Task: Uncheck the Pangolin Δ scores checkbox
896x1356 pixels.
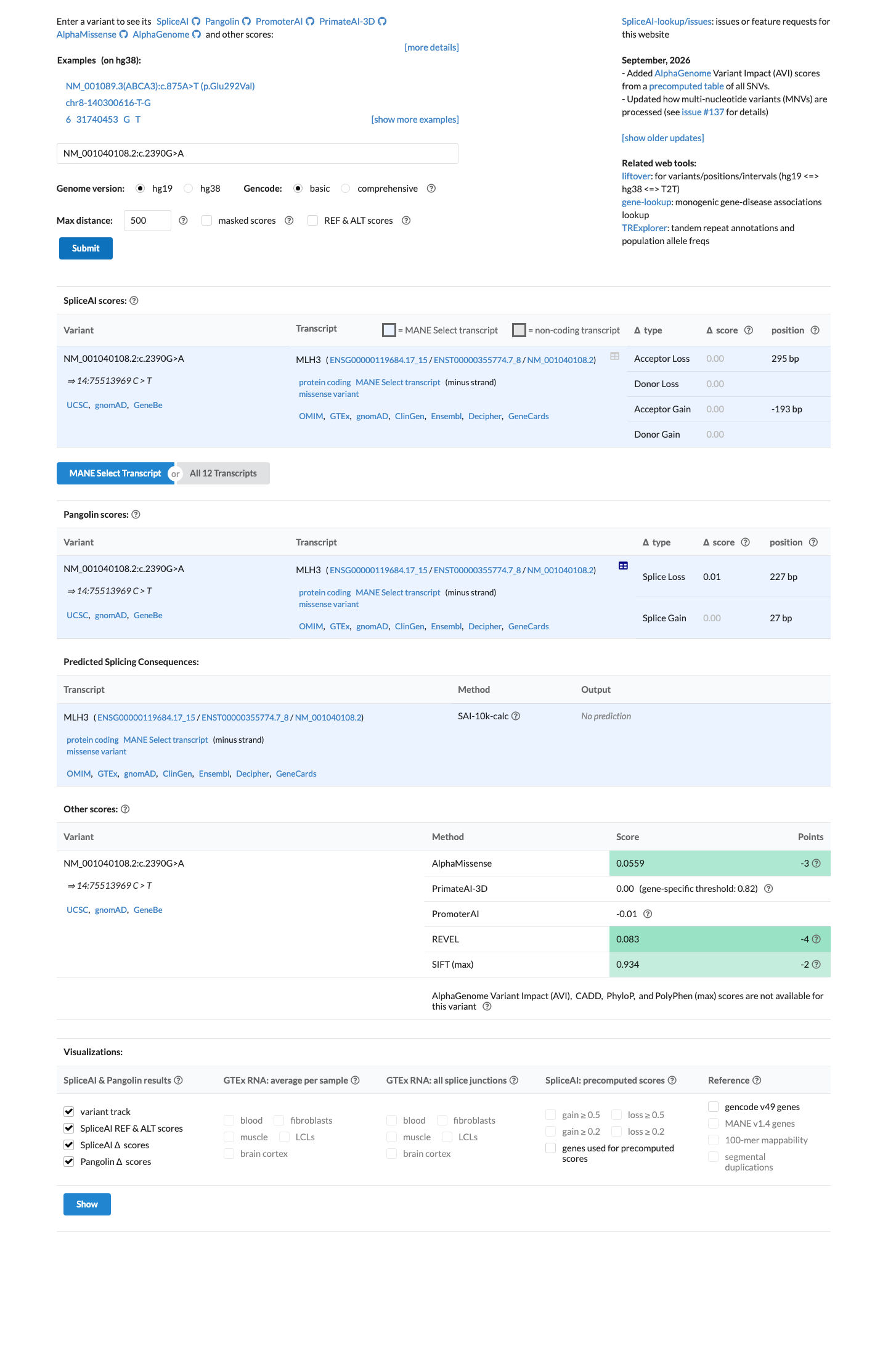Action: coord(69,1162)
